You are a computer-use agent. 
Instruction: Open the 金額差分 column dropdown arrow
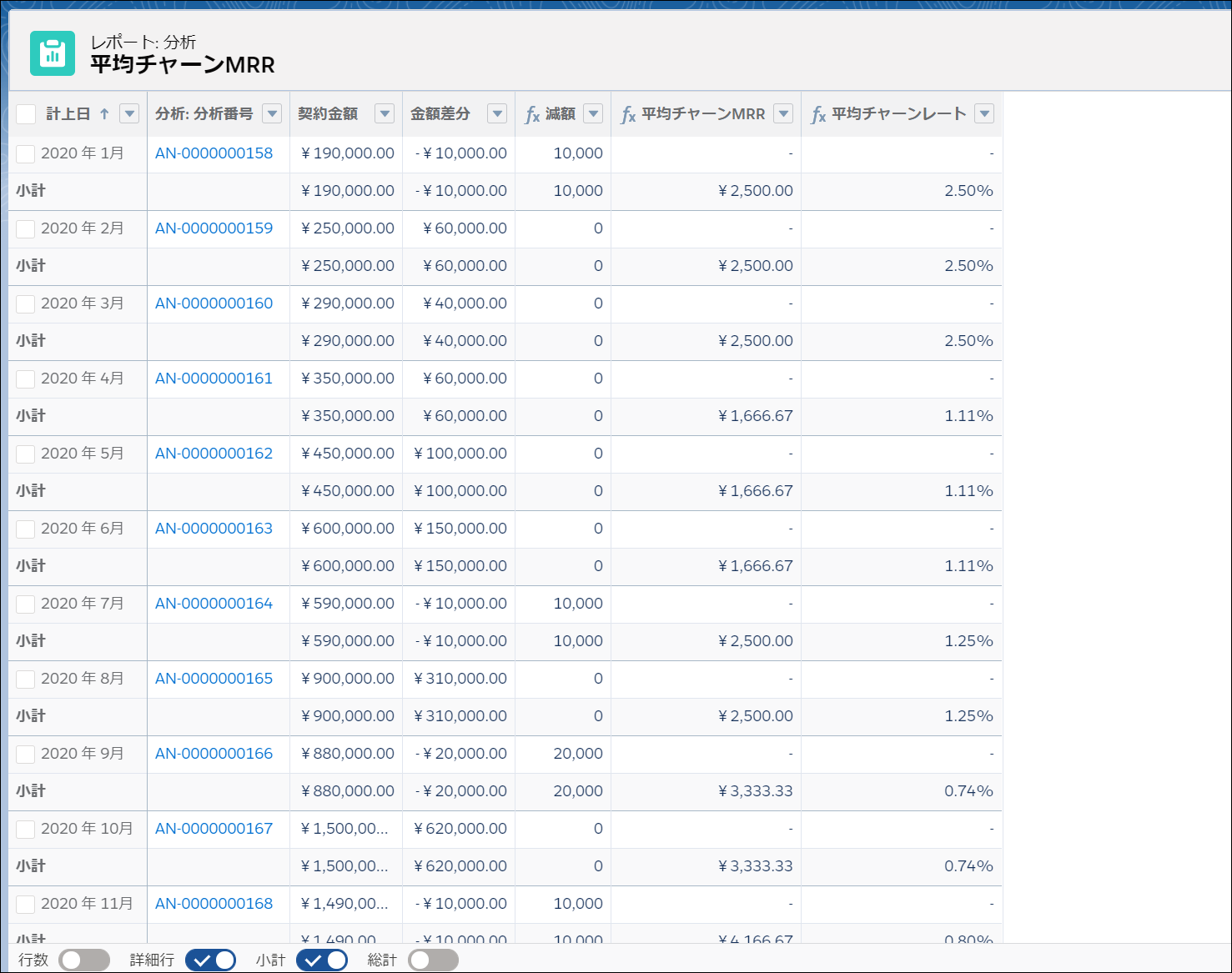(497, 114)
